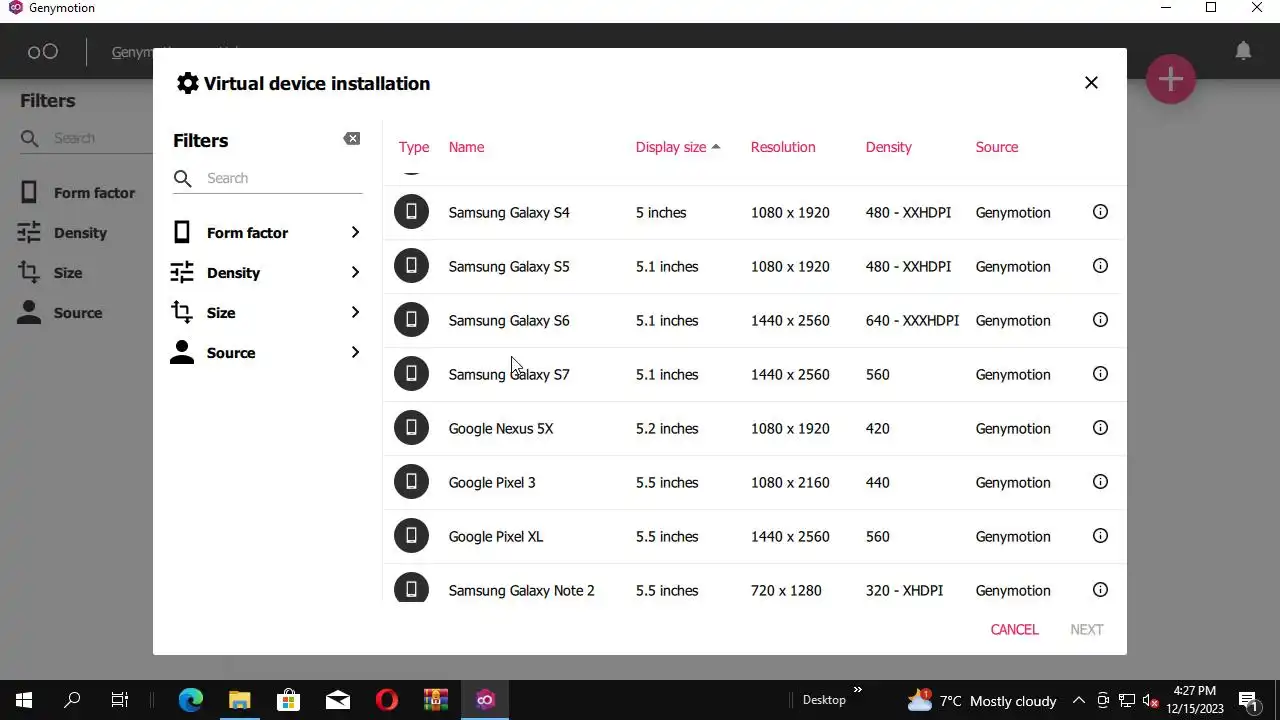Open Opera browser from taskbar

point(387,700)
